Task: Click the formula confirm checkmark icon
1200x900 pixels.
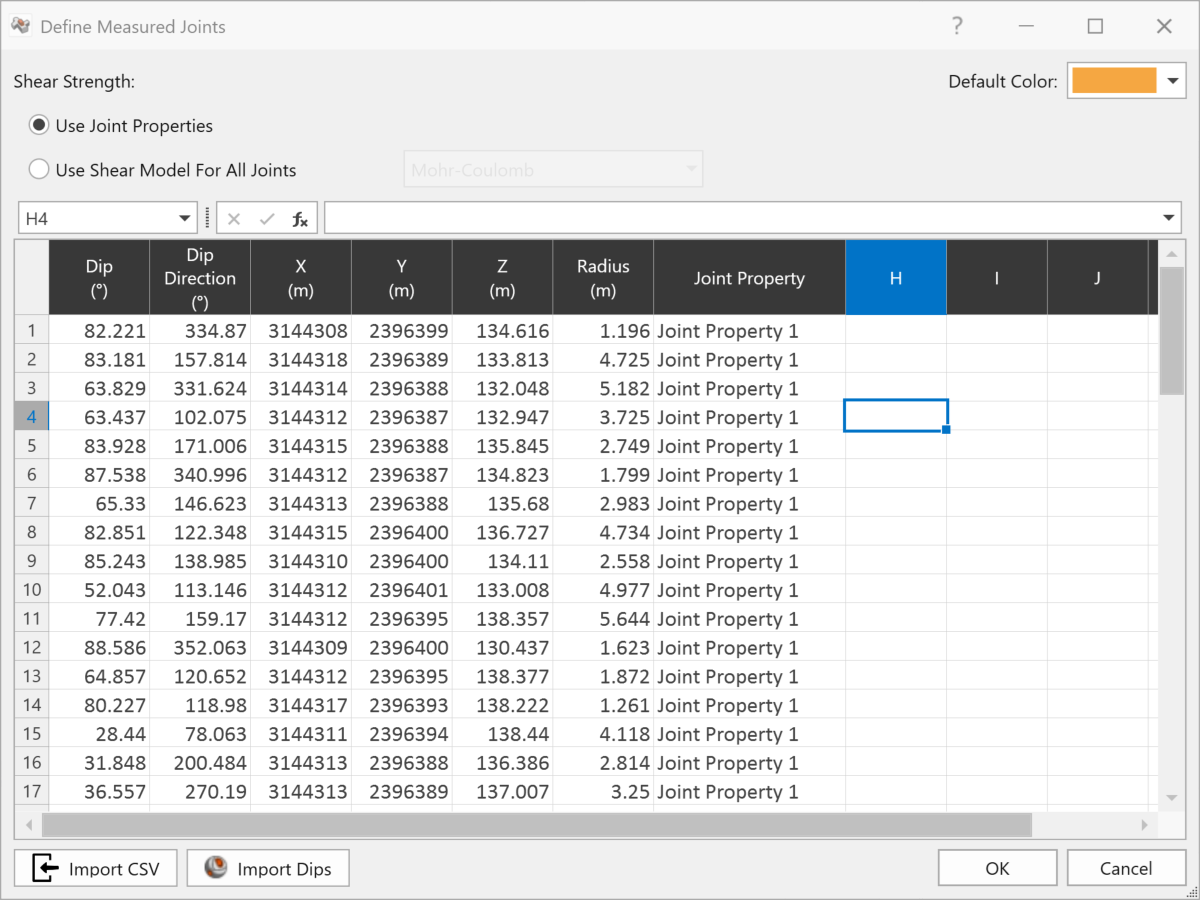Action: pyautogui.click(x=267, y=219)
